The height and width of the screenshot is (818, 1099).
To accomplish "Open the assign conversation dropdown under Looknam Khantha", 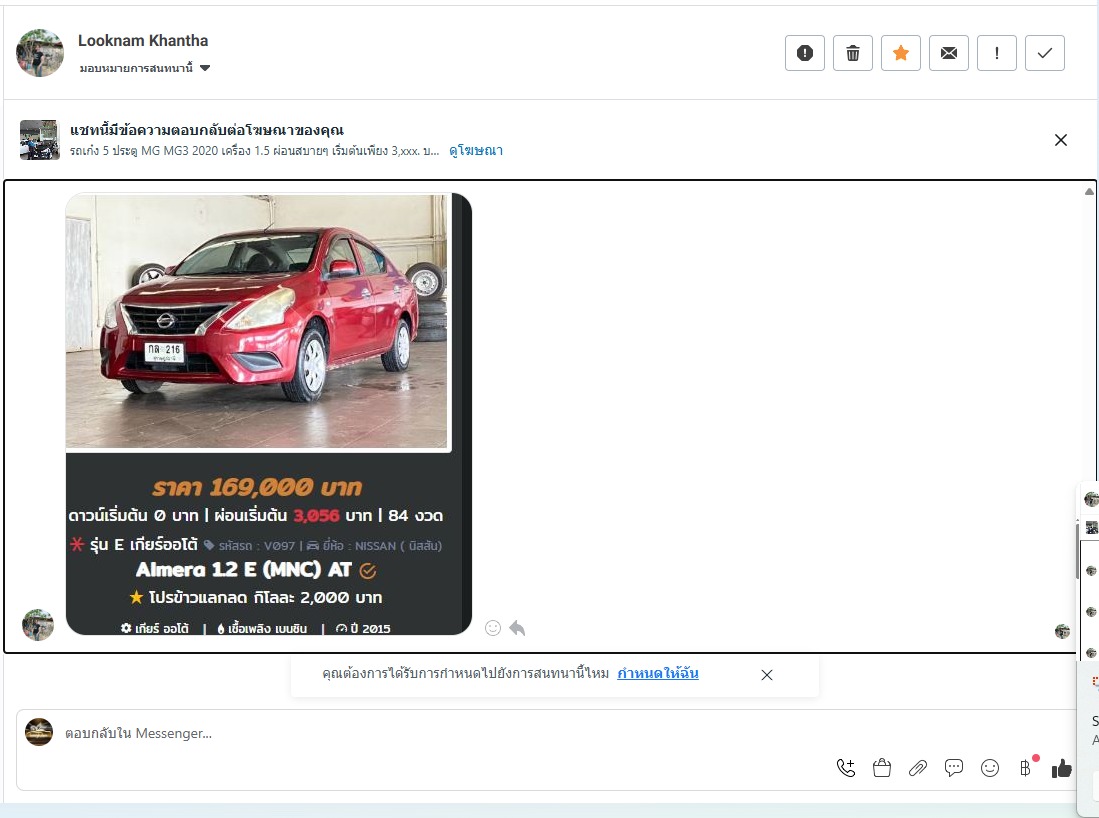I will pos(145,68).
